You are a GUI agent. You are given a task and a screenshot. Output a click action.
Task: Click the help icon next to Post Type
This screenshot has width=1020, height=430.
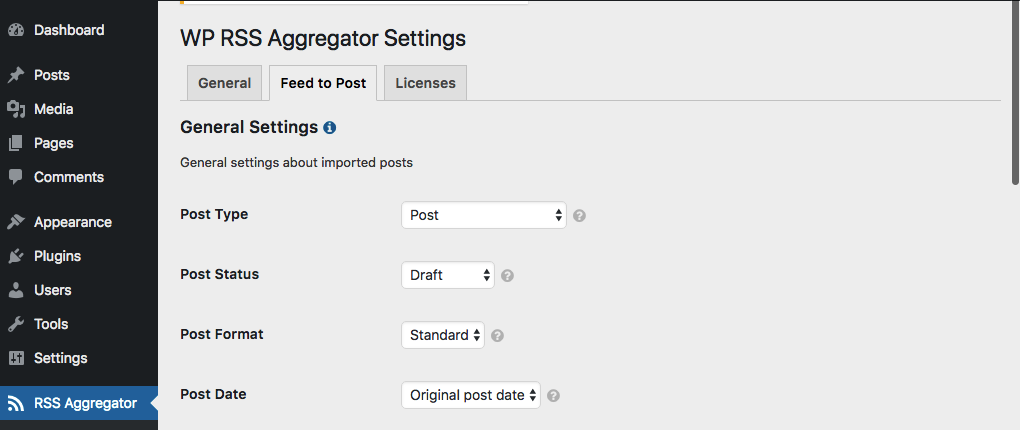click(x=580, y=215)
